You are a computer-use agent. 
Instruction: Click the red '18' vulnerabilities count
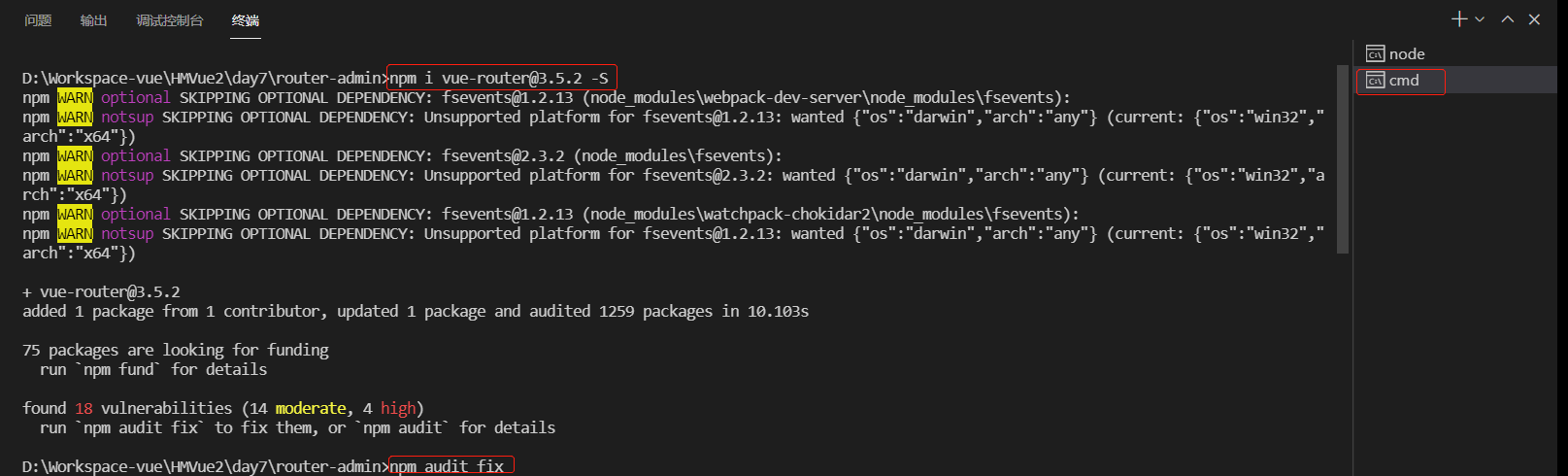[83, 409]
